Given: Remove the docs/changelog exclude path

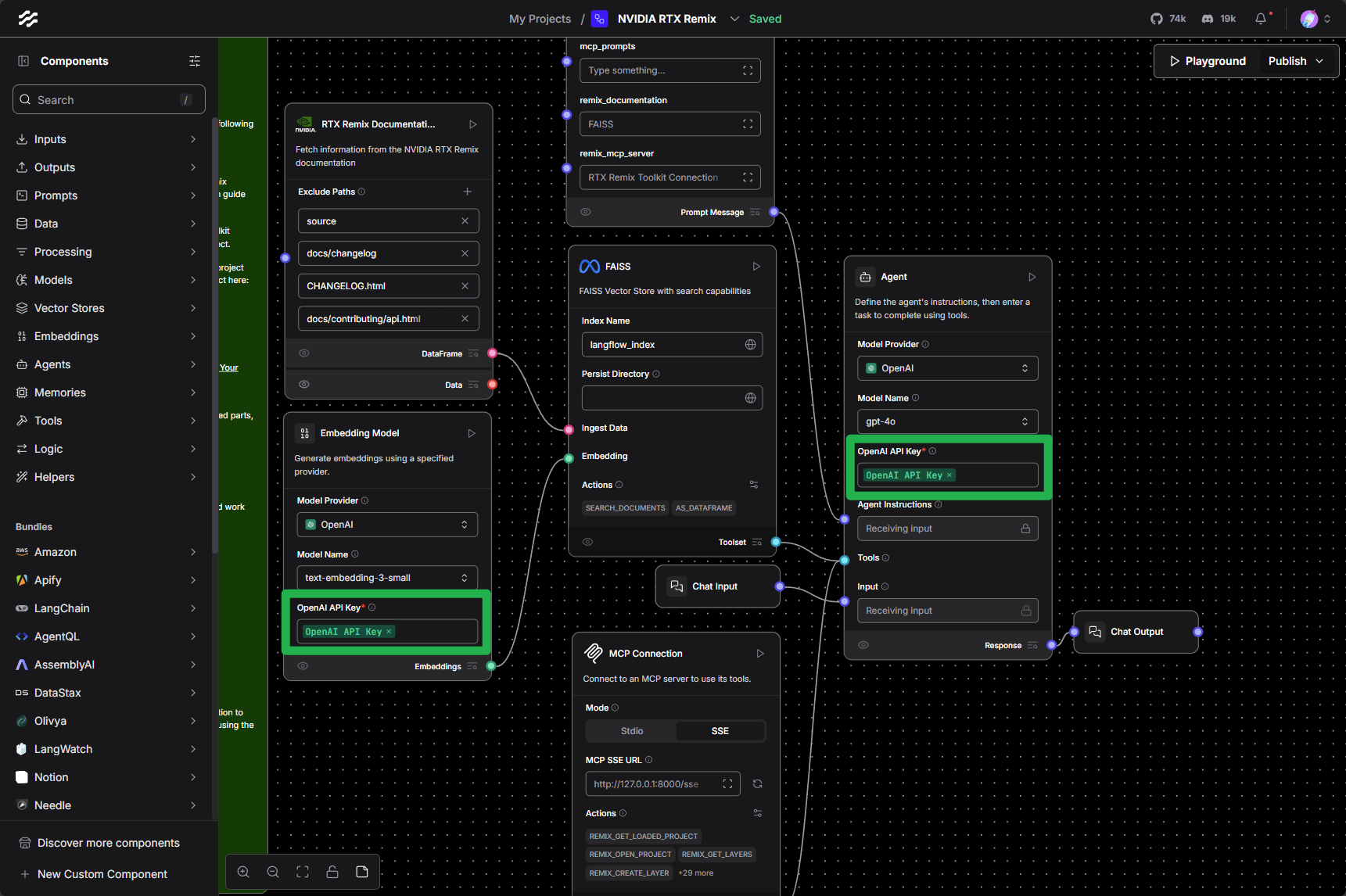Looking at the screenshot, I should (x=465, y=253).
